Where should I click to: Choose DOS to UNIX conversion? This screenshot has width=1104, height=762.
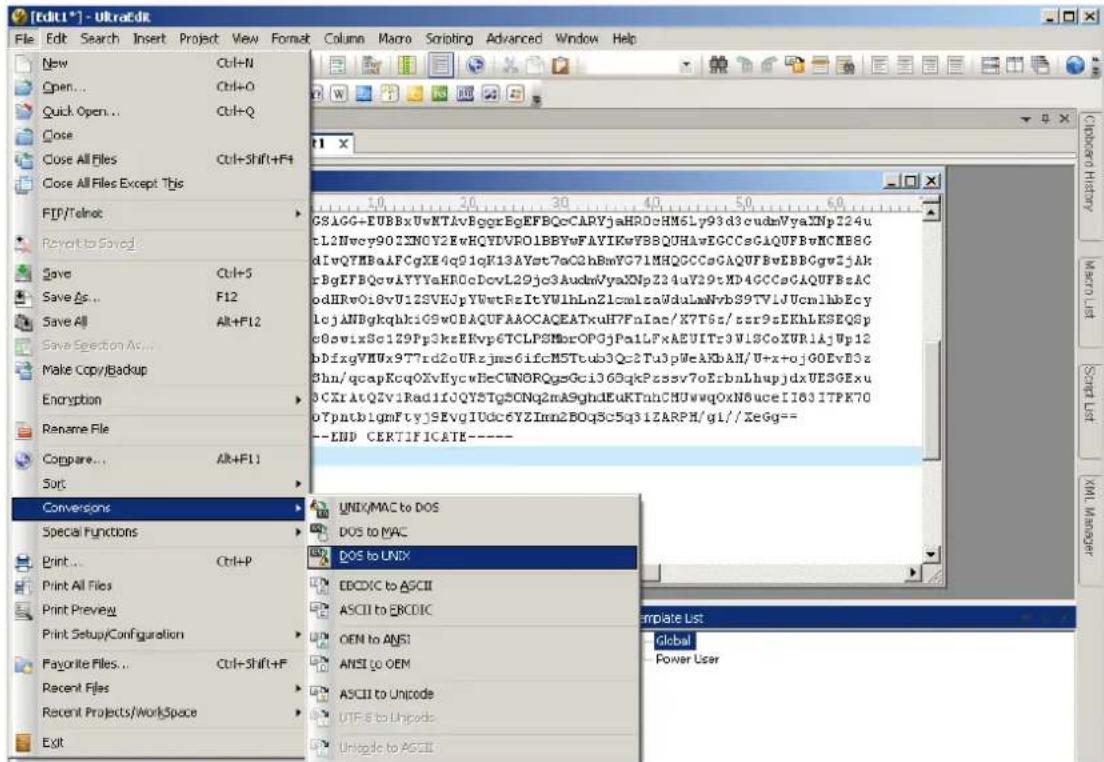pyautogui.click(x=473, y=556)
